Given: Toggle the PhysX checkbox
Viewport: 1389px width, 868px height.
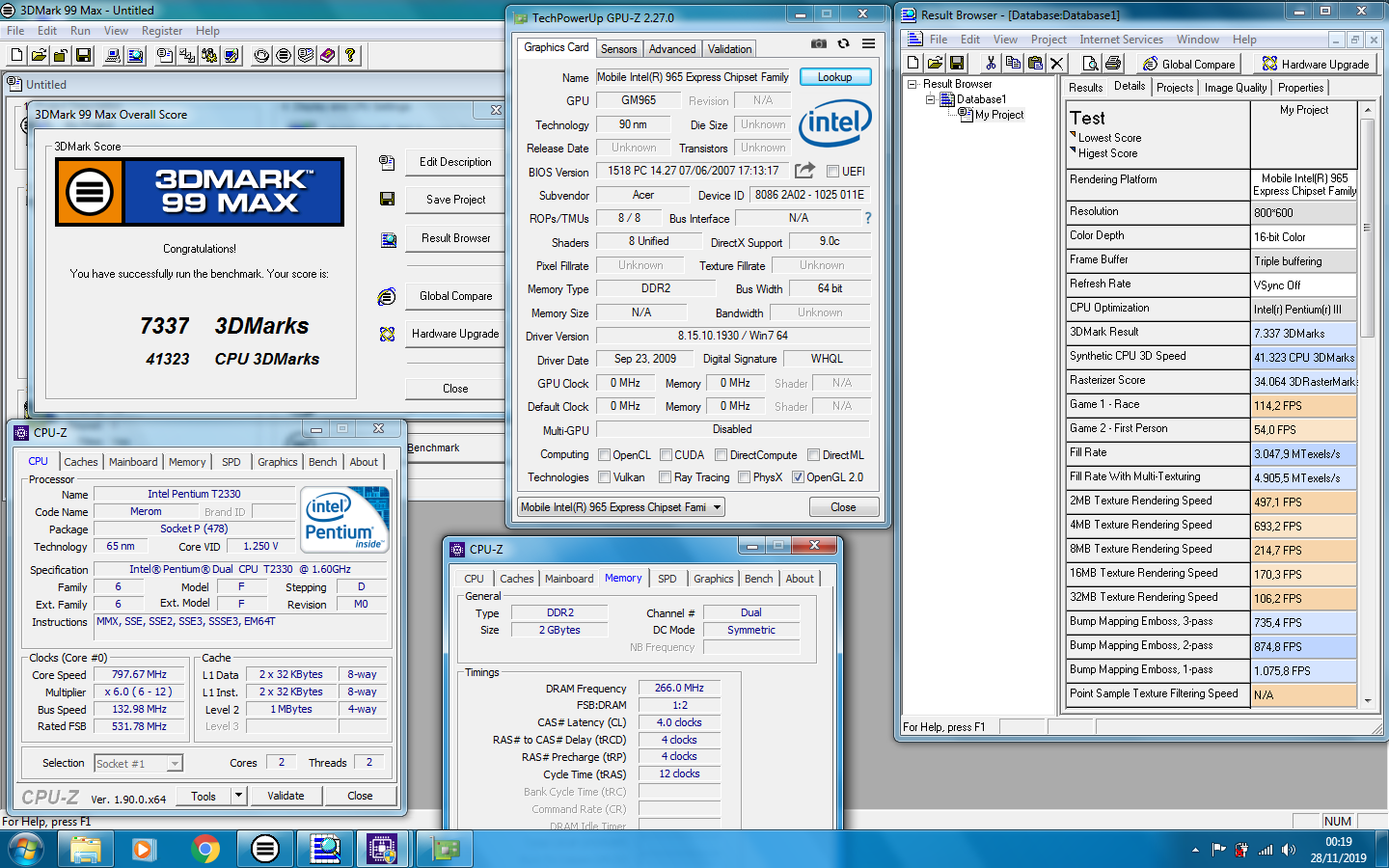Looking at the screenshot, I should (x=744, y=477).
